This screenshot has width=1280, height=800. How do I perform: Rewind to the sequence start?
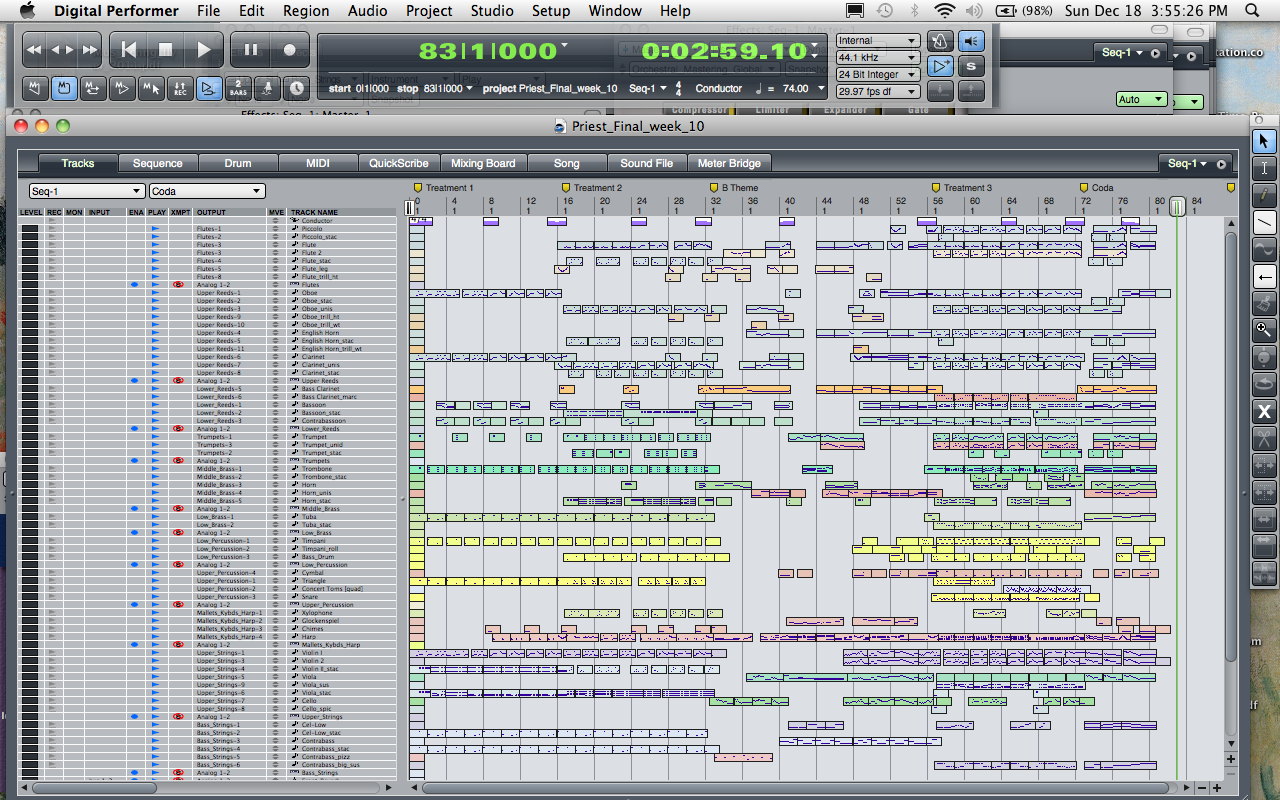coord(128,49)
